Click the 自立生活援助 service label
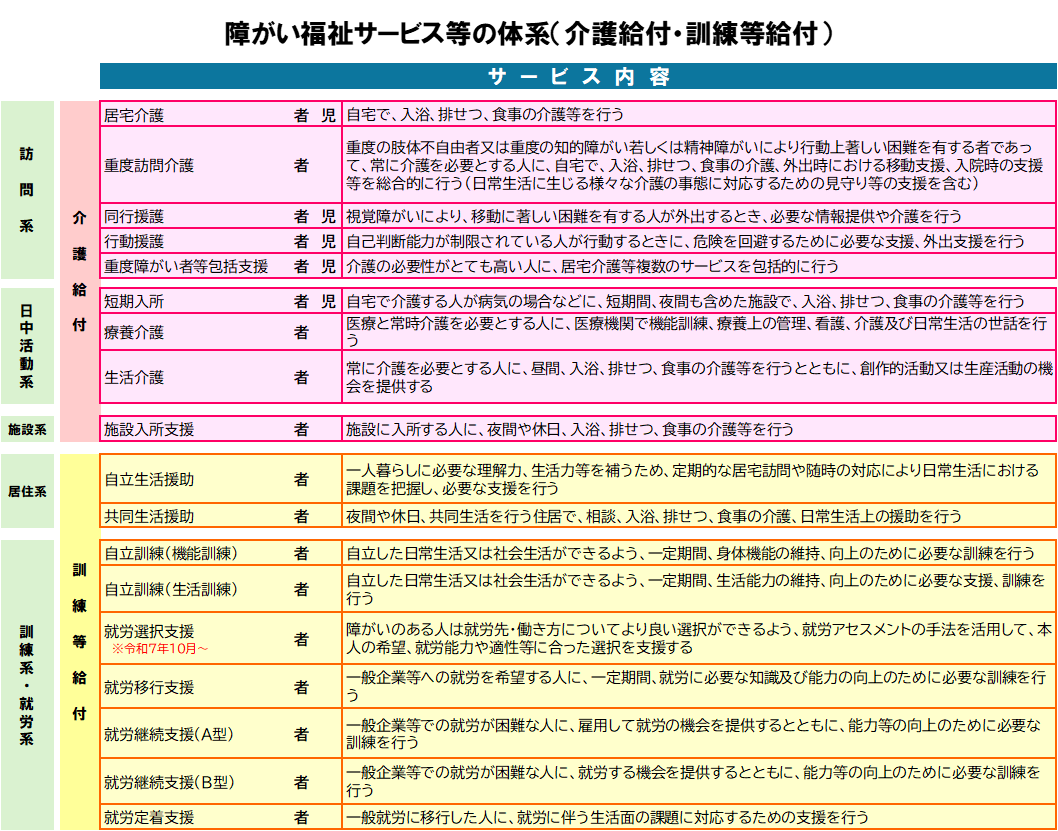 [149, 479]
